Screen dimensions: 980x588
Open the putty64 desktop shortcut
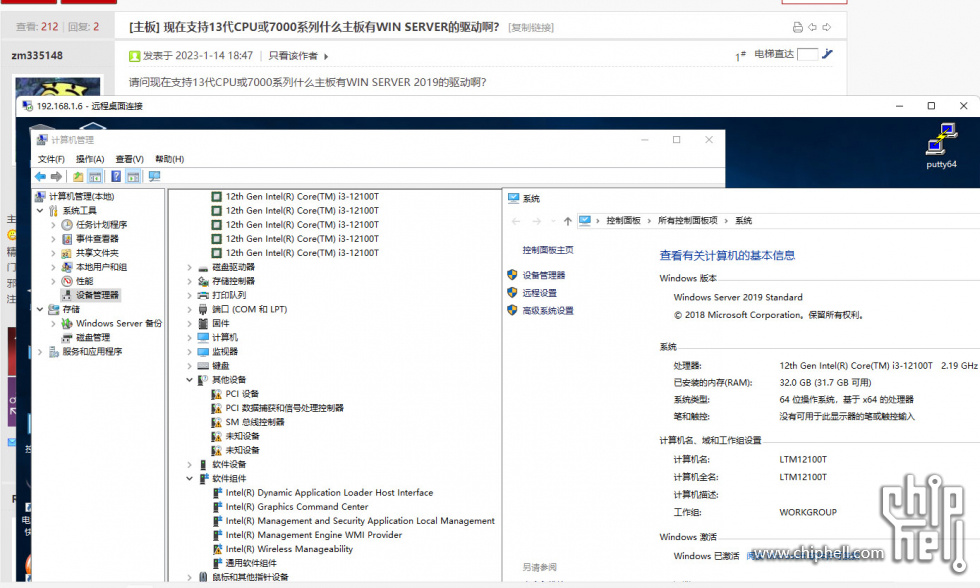[941, 146]
